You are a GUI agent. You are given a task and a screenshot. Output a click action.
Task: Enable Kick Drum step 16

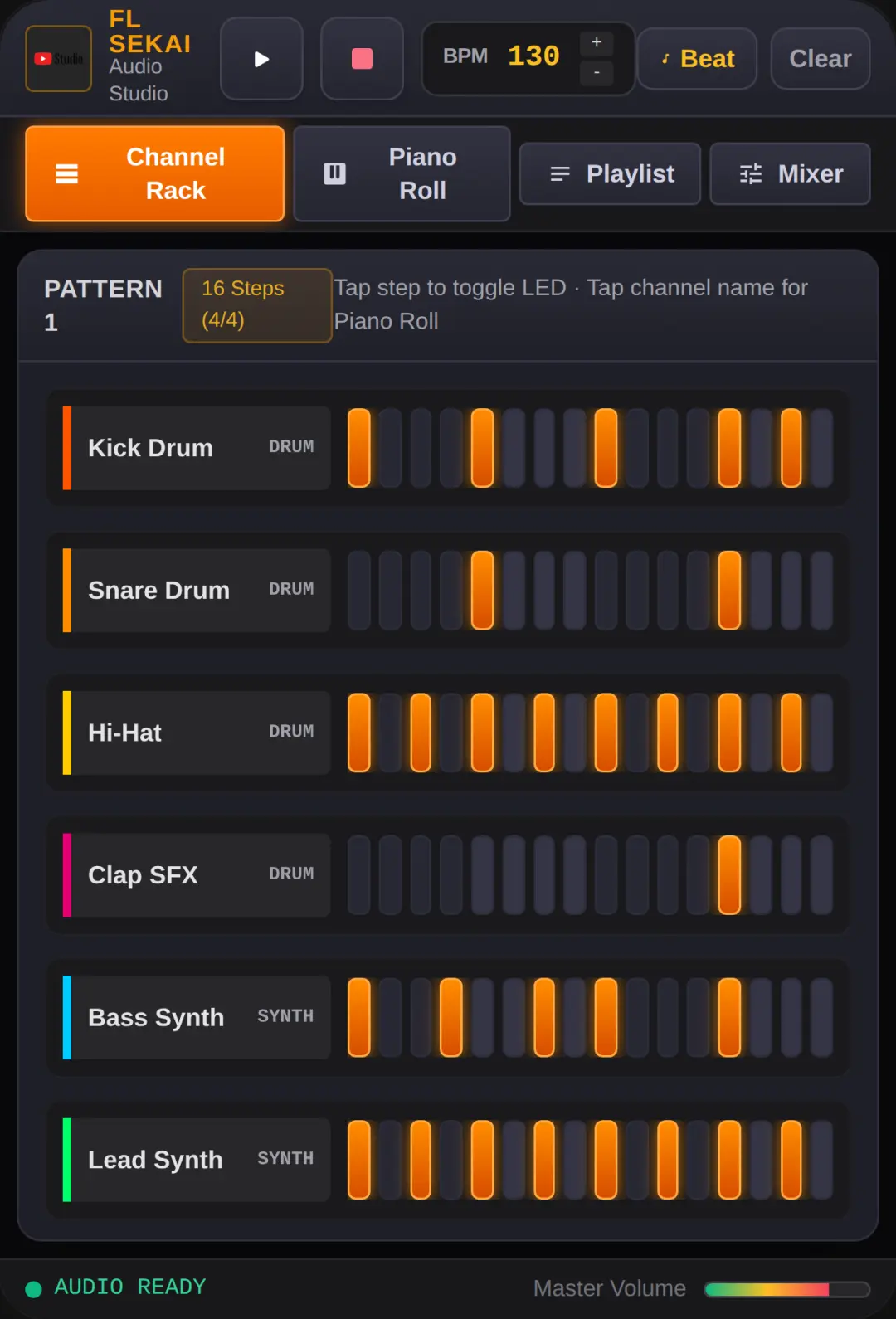click(x=821, y=448)
